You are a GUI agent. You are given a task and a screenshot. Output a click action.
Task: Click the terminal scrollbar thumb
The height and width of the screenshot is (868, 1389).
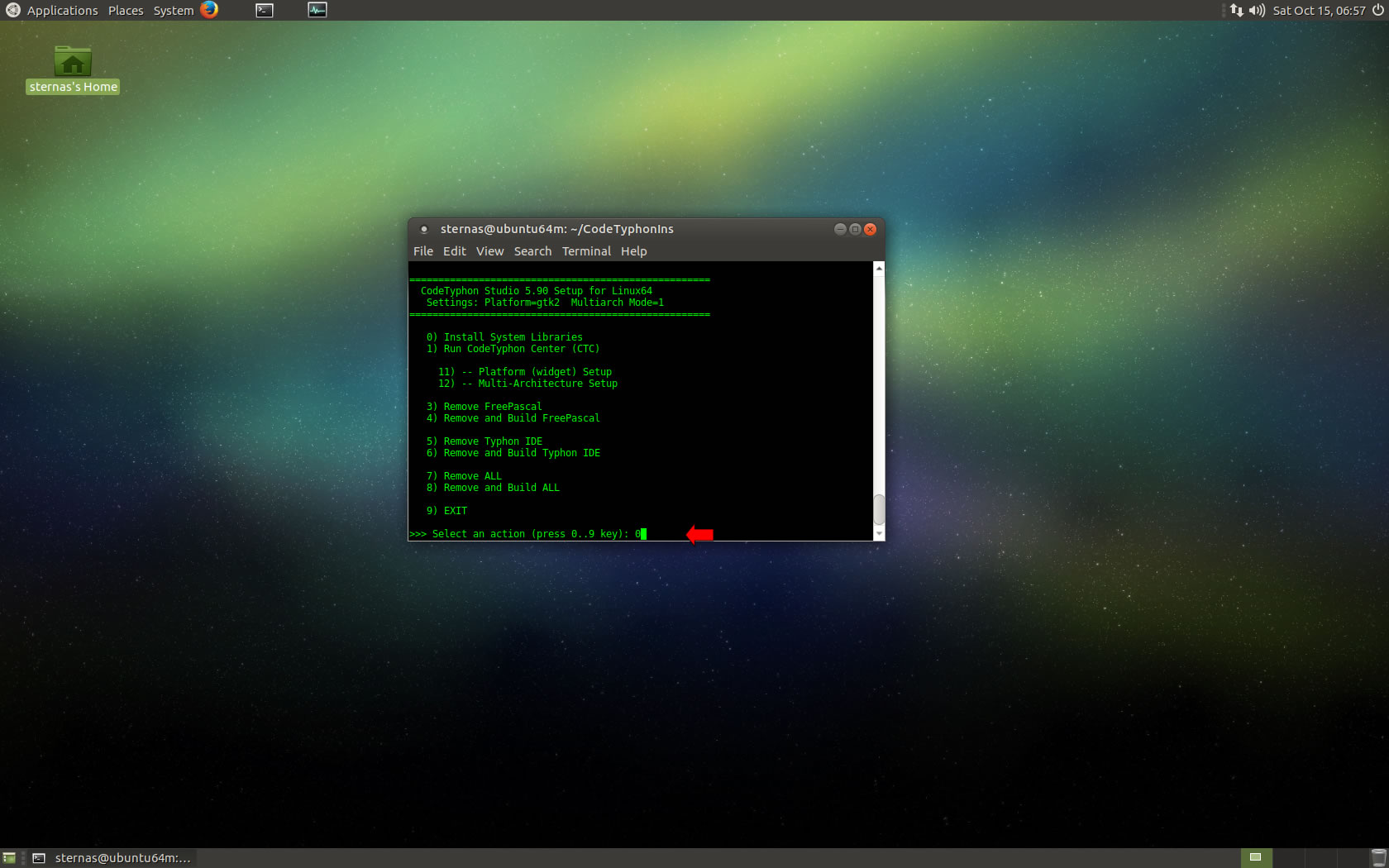[879, 509]
